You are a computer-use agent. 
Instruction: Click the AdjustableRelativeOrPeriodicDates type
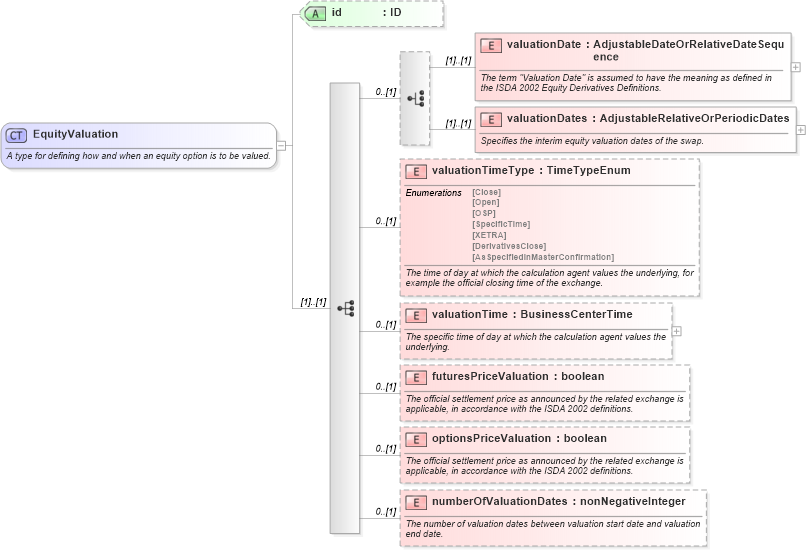pyautogui.click(x=694, y=118)
